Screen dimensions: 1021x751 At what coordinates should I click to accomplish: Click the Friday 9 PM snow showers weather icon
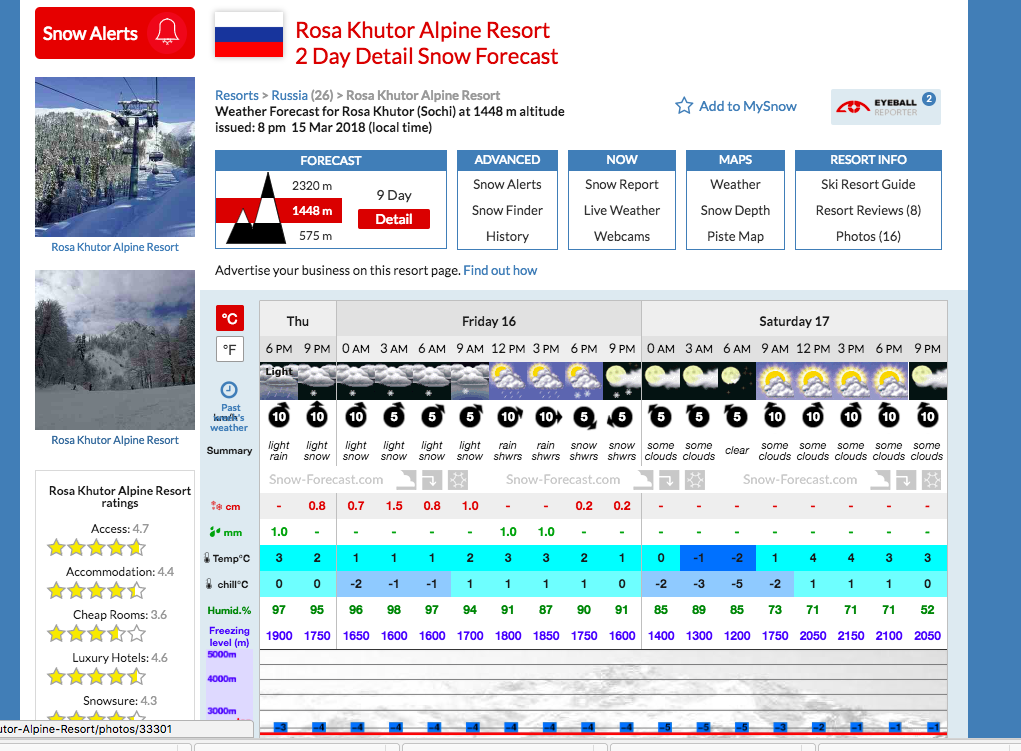(x=622, y=381)
